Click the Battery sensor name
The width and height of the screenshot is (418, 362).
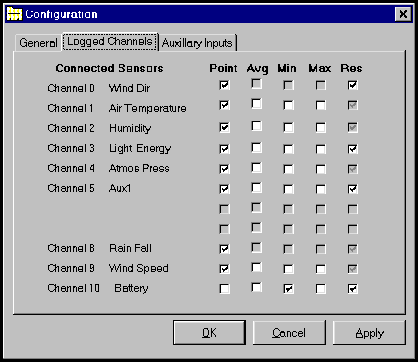(x=131, y=288)
